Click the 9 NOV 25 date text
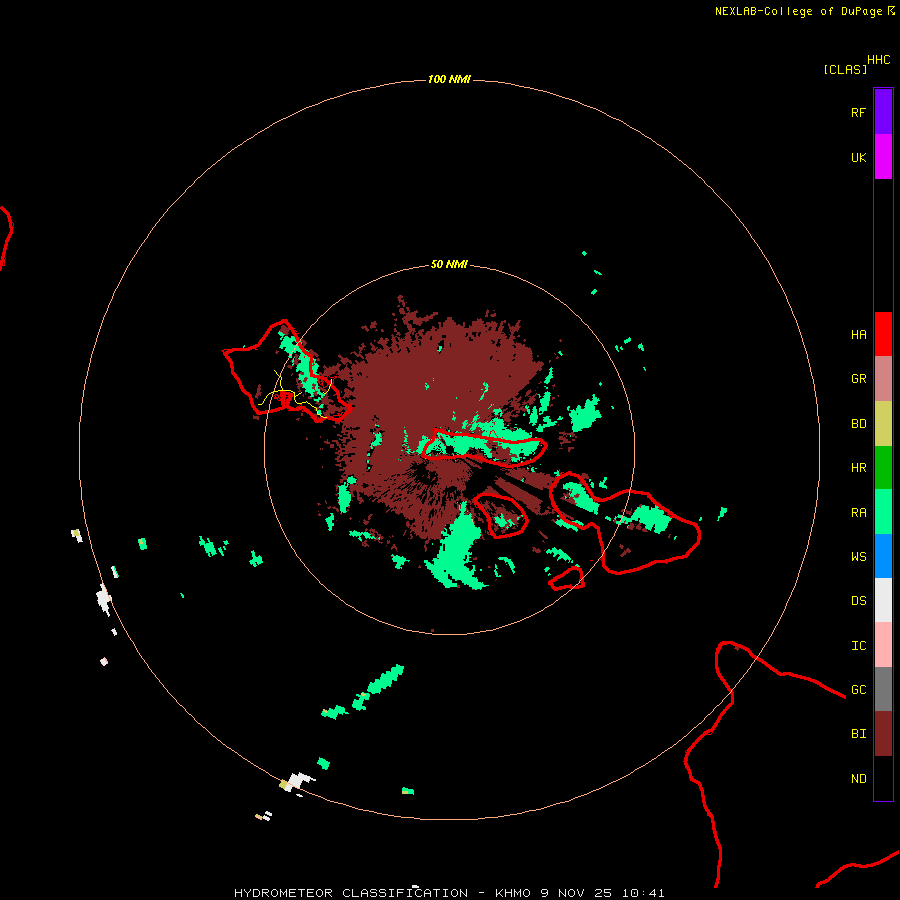The width and height of the screenshot is (900, 900). coord(576,893)
